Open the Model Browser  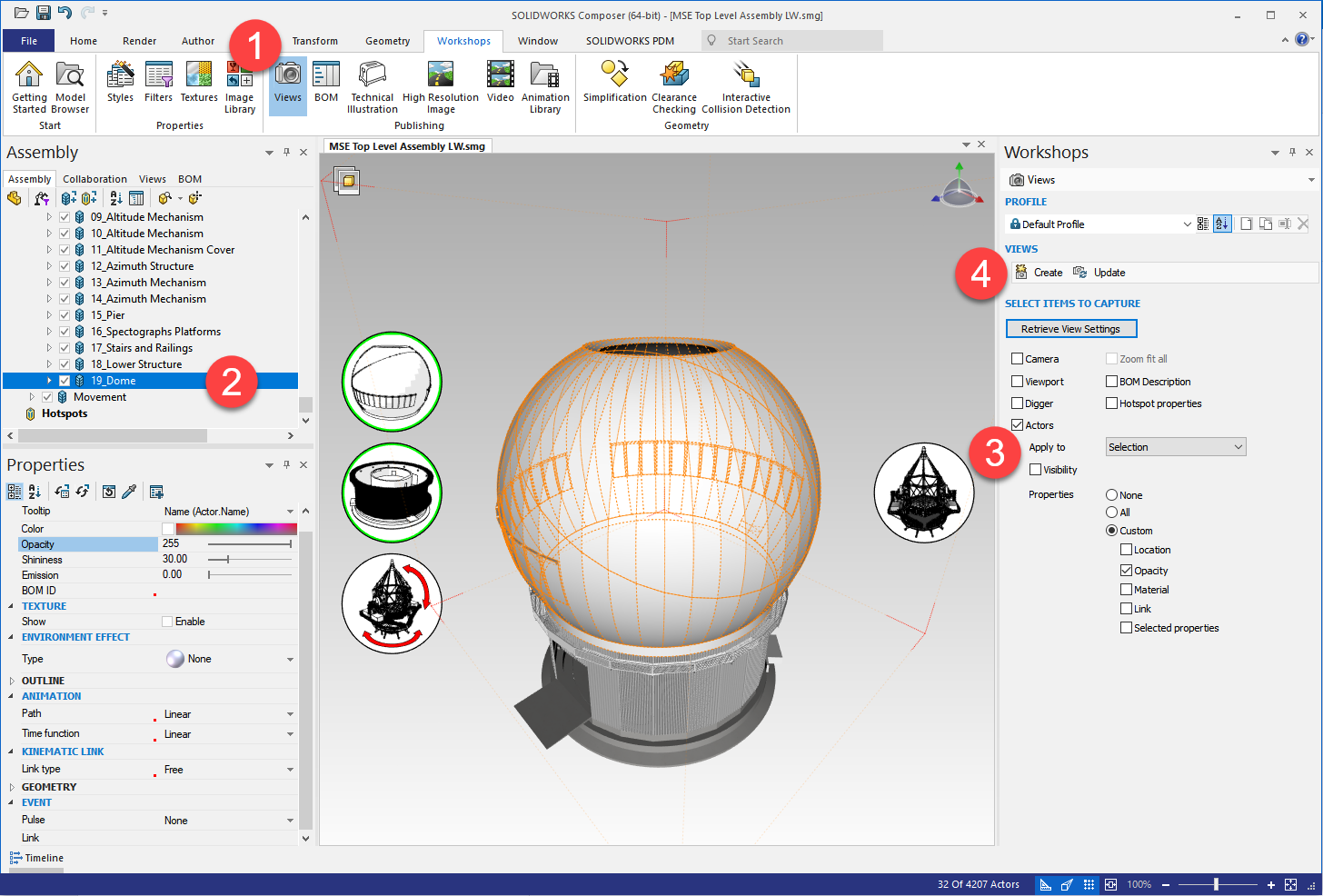[70, 87]
